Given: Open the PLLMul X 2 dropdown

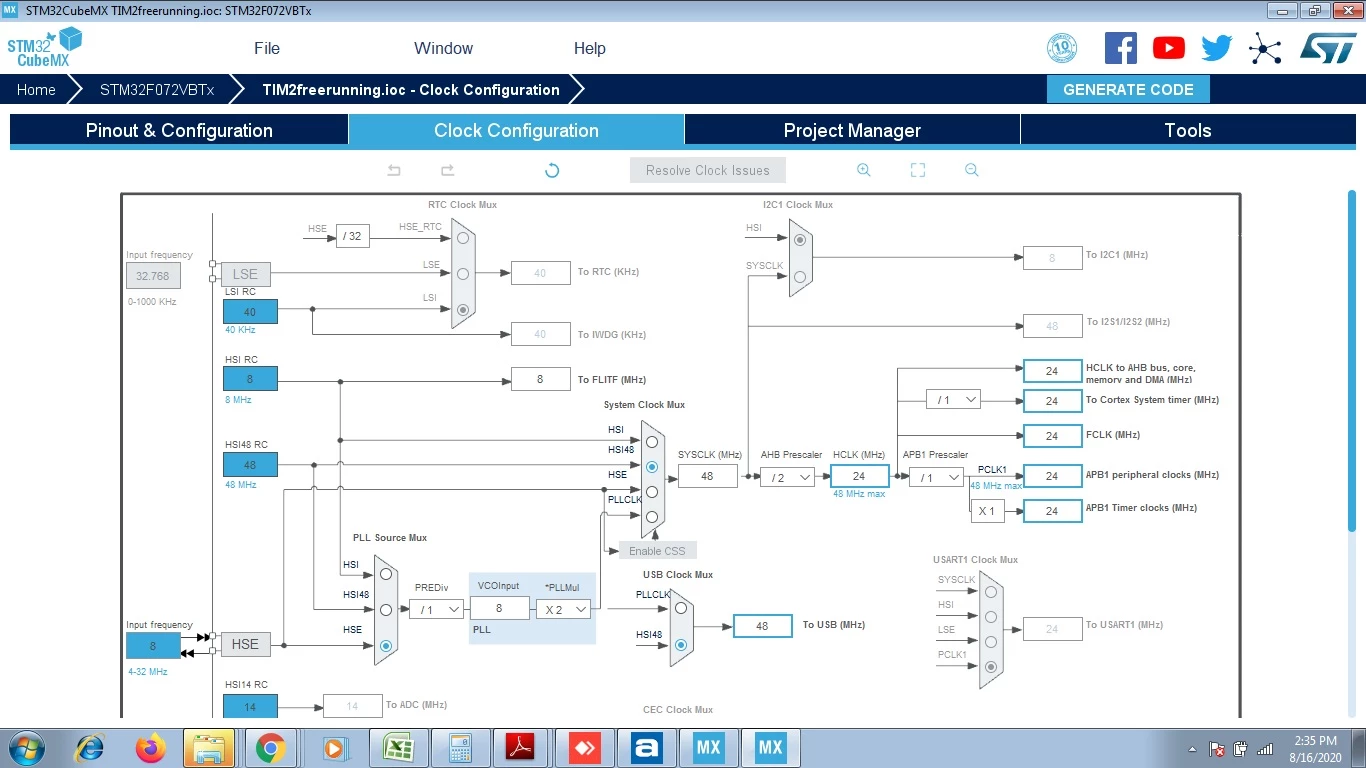Looking at the screenshot, I should [x=563, y=609].
